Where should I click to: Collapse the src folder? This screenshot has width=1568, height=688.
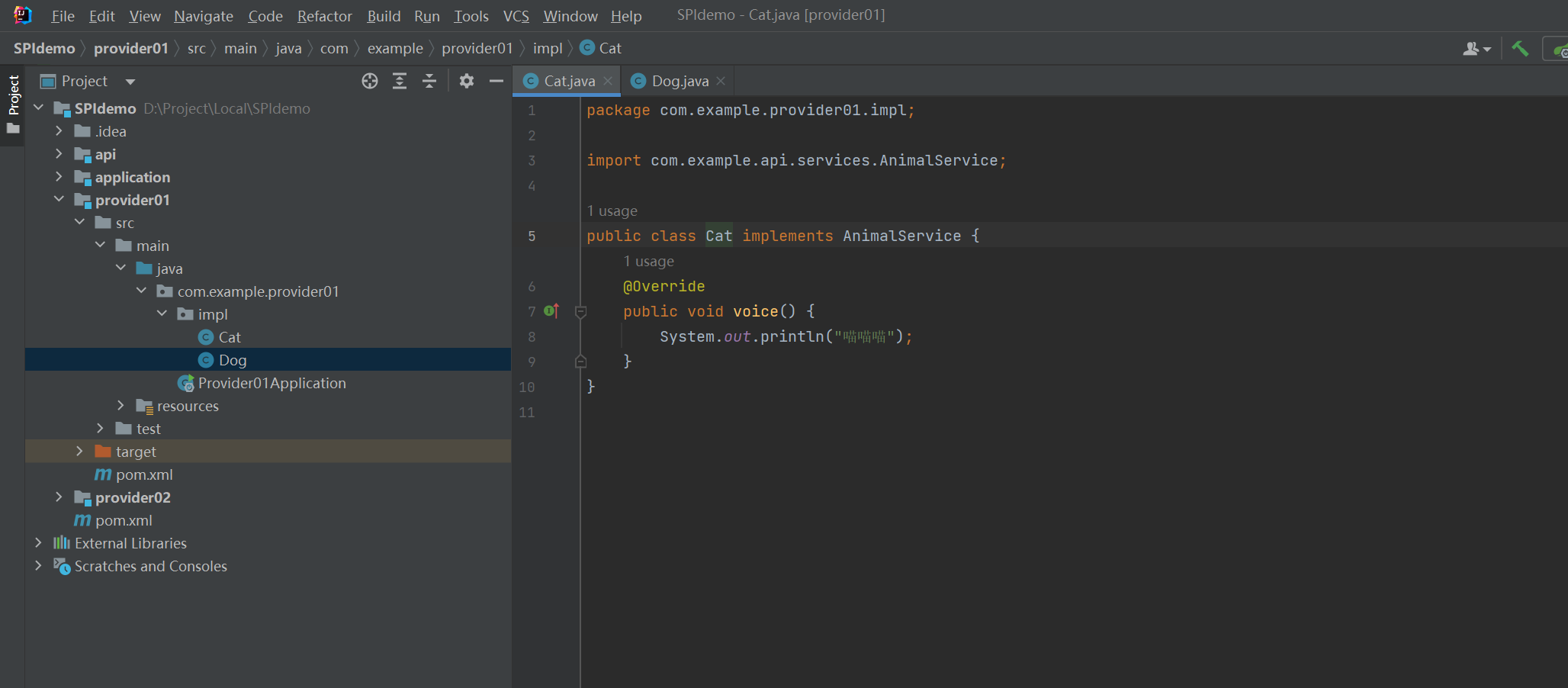tap(80, 223)
